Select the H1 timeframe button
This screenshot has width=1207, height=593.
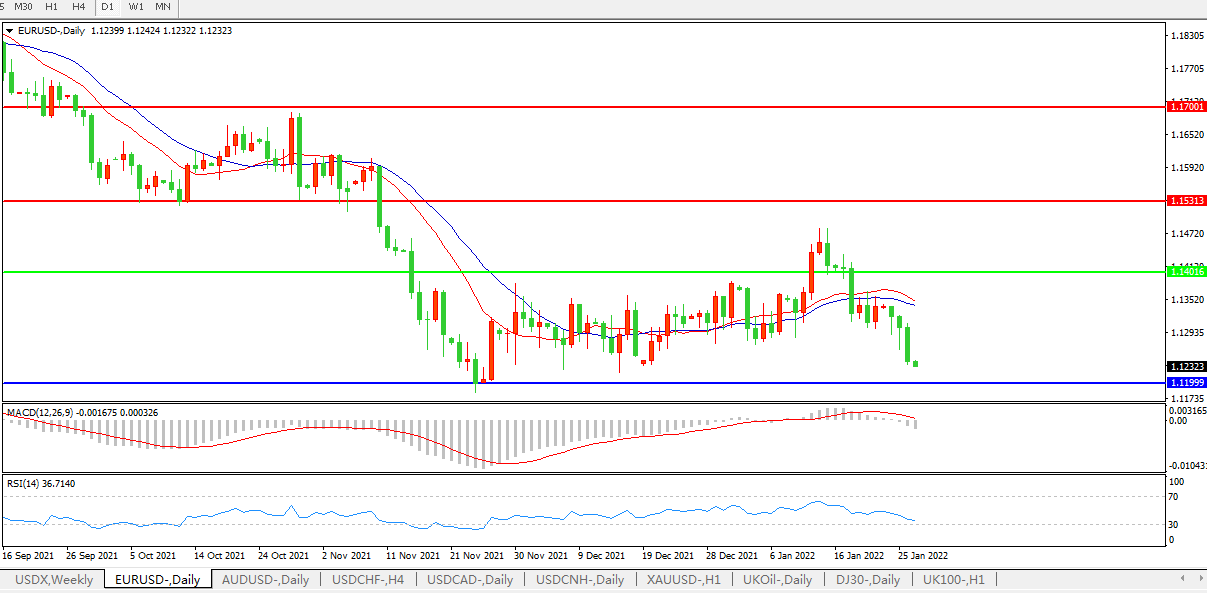(51, 7)
